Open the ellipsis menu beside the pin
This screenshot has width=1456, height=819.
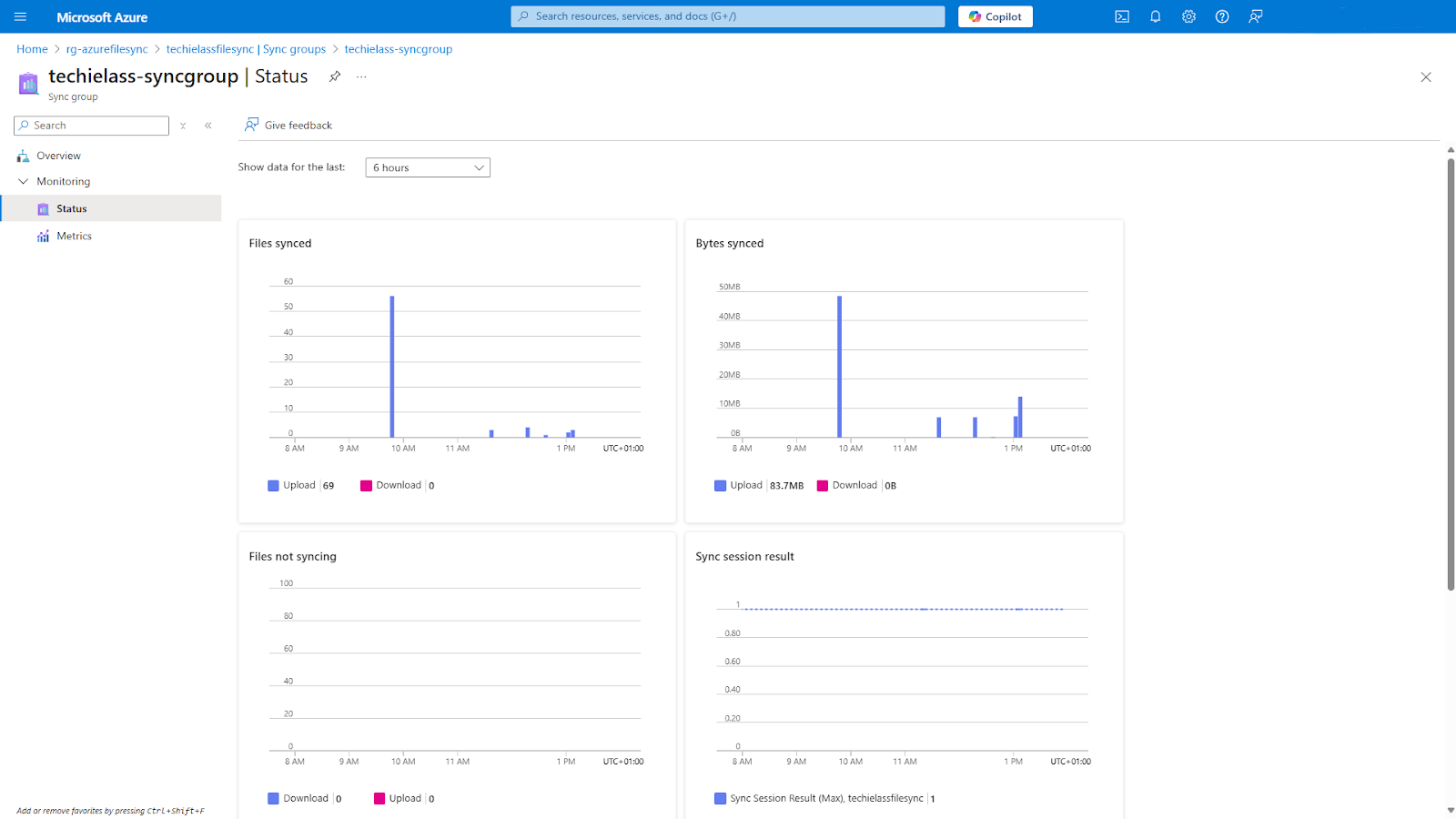coord(360,76)
